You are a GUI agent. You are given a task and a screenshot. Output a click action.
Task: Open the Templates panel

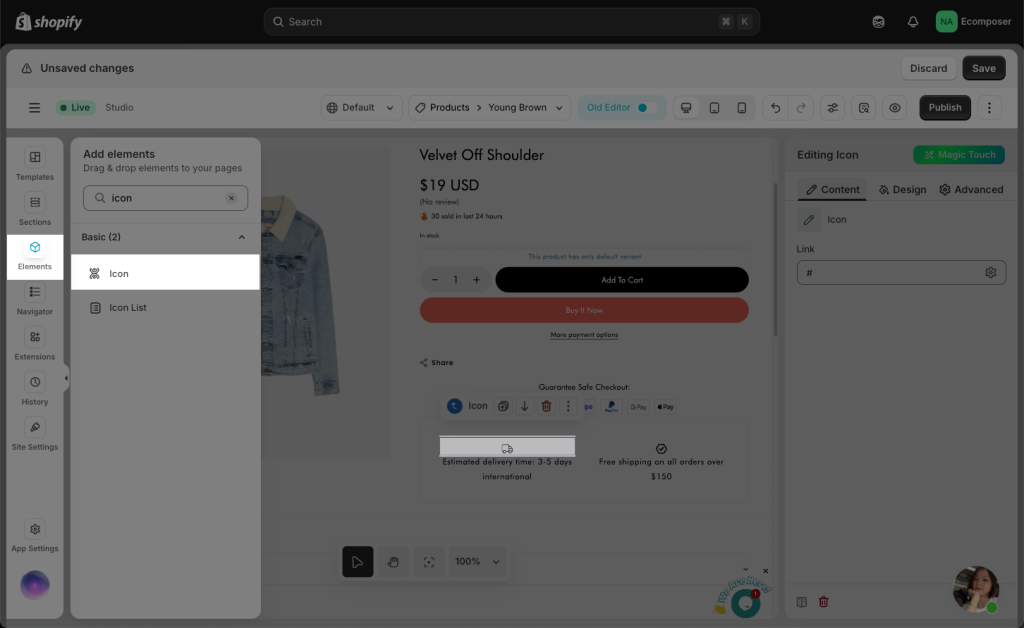click(x=35, y=164)
